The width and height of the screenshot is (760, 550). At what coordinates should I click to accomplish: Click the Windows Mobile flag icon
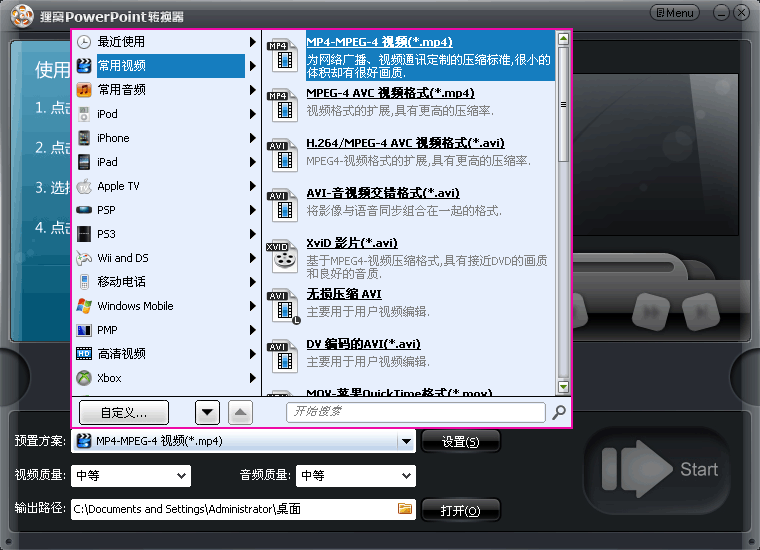pos(84,306)
